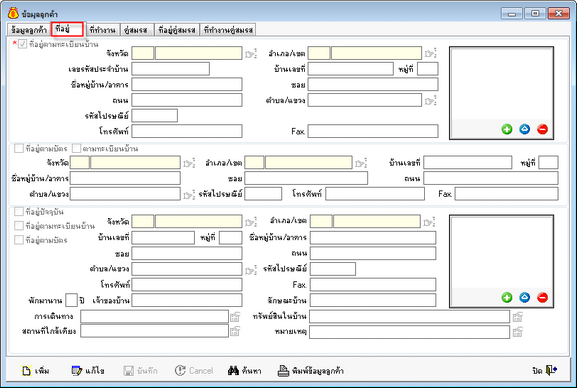The width and height of the screenshot is (577, 388).
Task: Open the picker icon beside สถานที่ใกล้เคียง field
Action: [235, 331]
